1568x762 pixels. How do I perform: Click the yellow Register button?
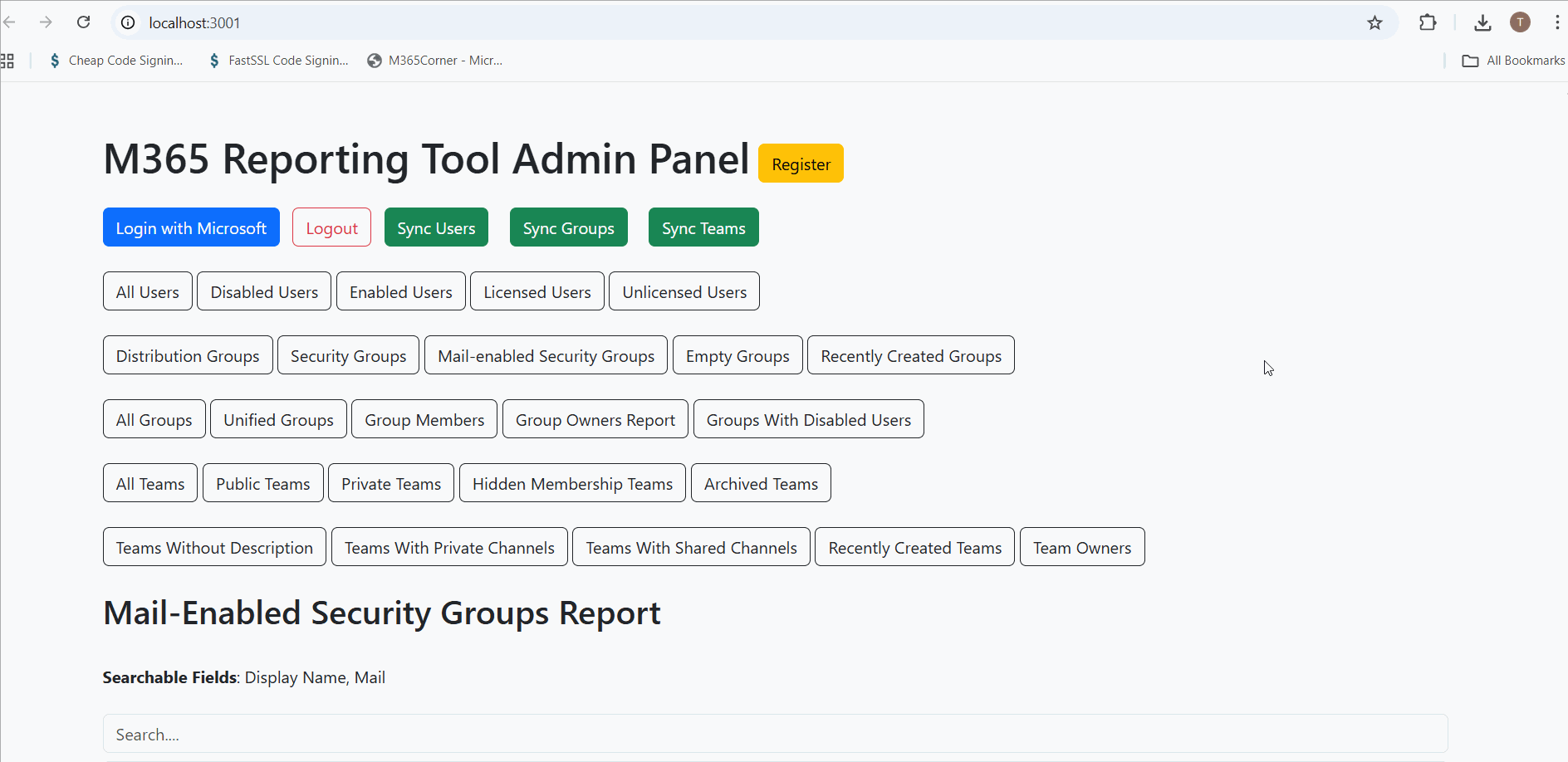801,164
